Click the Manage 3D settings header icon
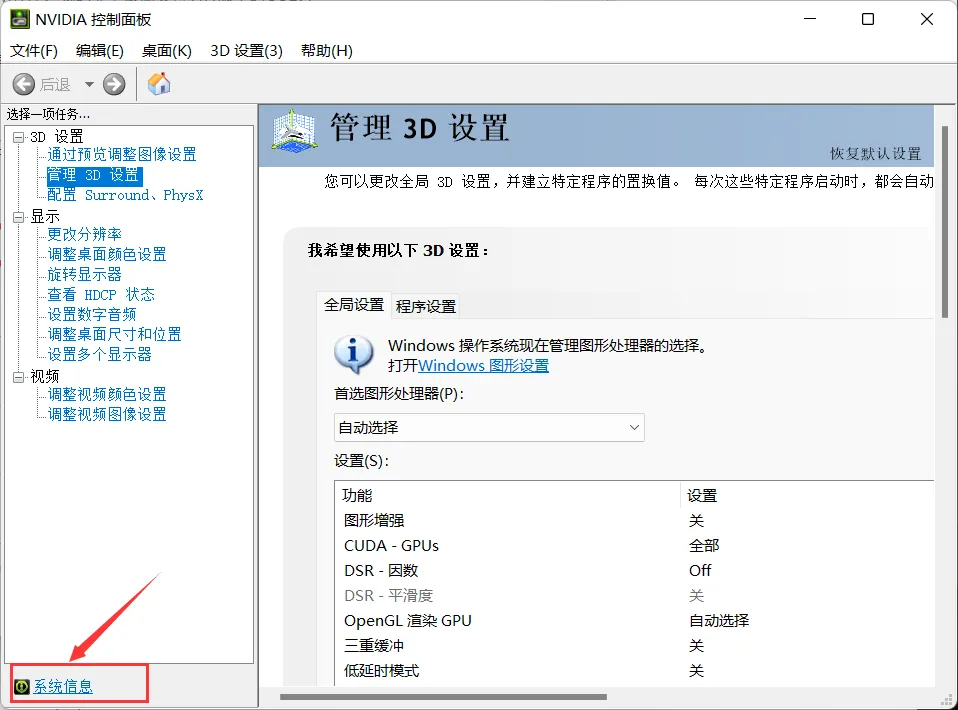958x710 pixels. 295,131
